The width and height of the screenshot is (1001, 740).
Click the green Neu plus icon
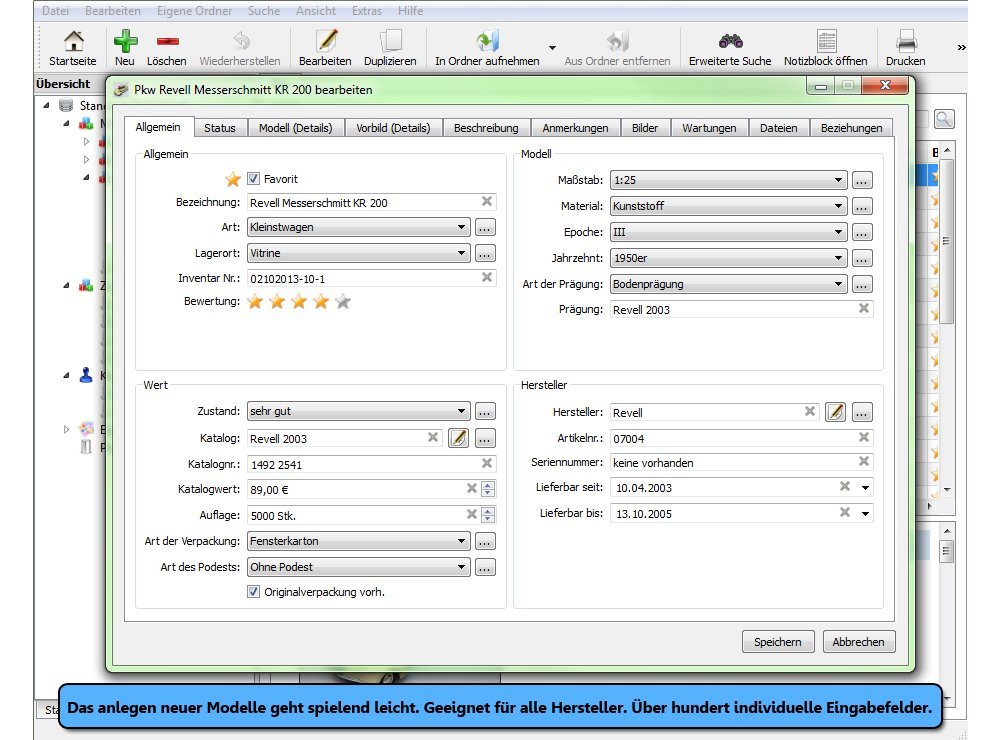tap(125, 41)
